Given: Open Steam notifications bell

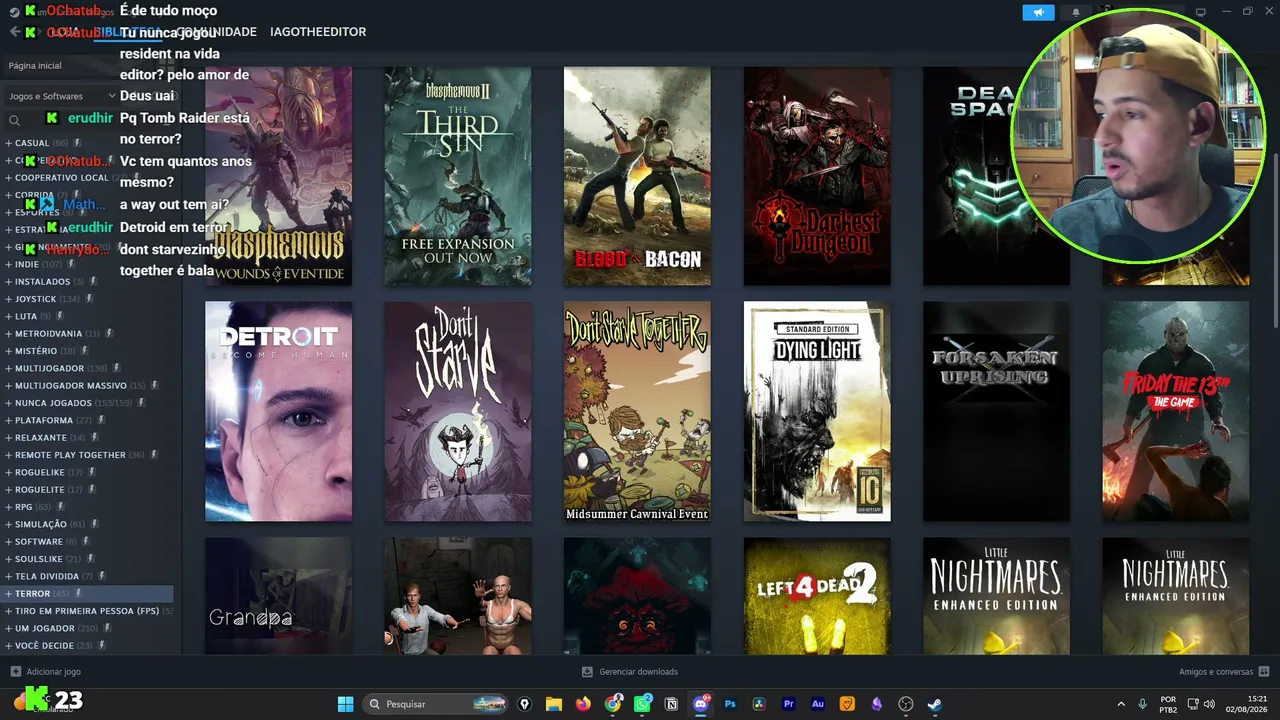Looking at the screenshot, I should (1076, 13).
